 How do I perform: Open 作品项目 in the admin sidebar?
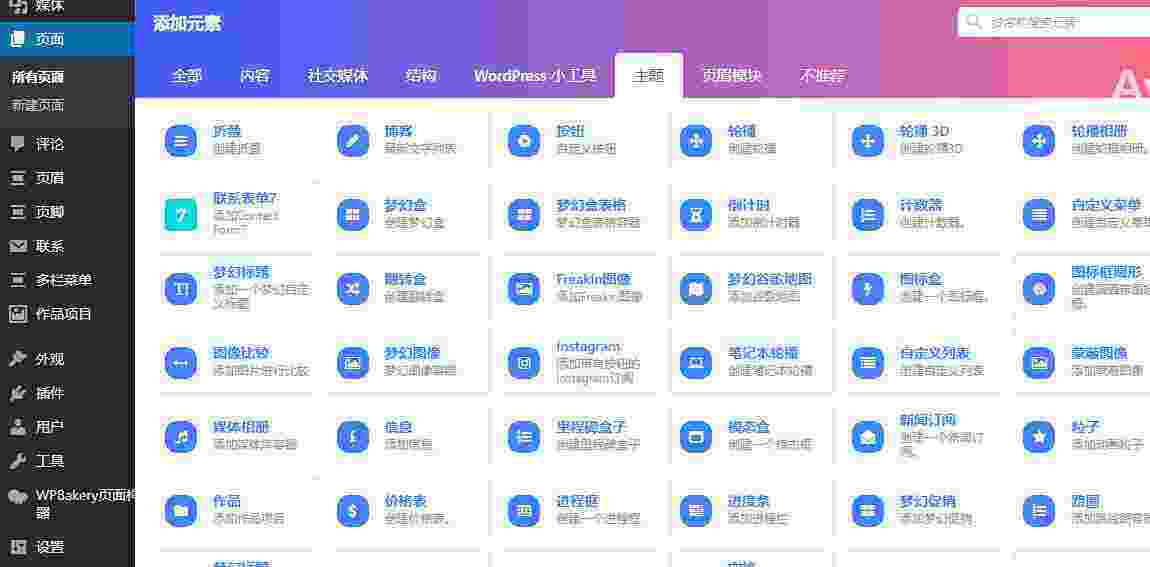[x=67, y=314]
